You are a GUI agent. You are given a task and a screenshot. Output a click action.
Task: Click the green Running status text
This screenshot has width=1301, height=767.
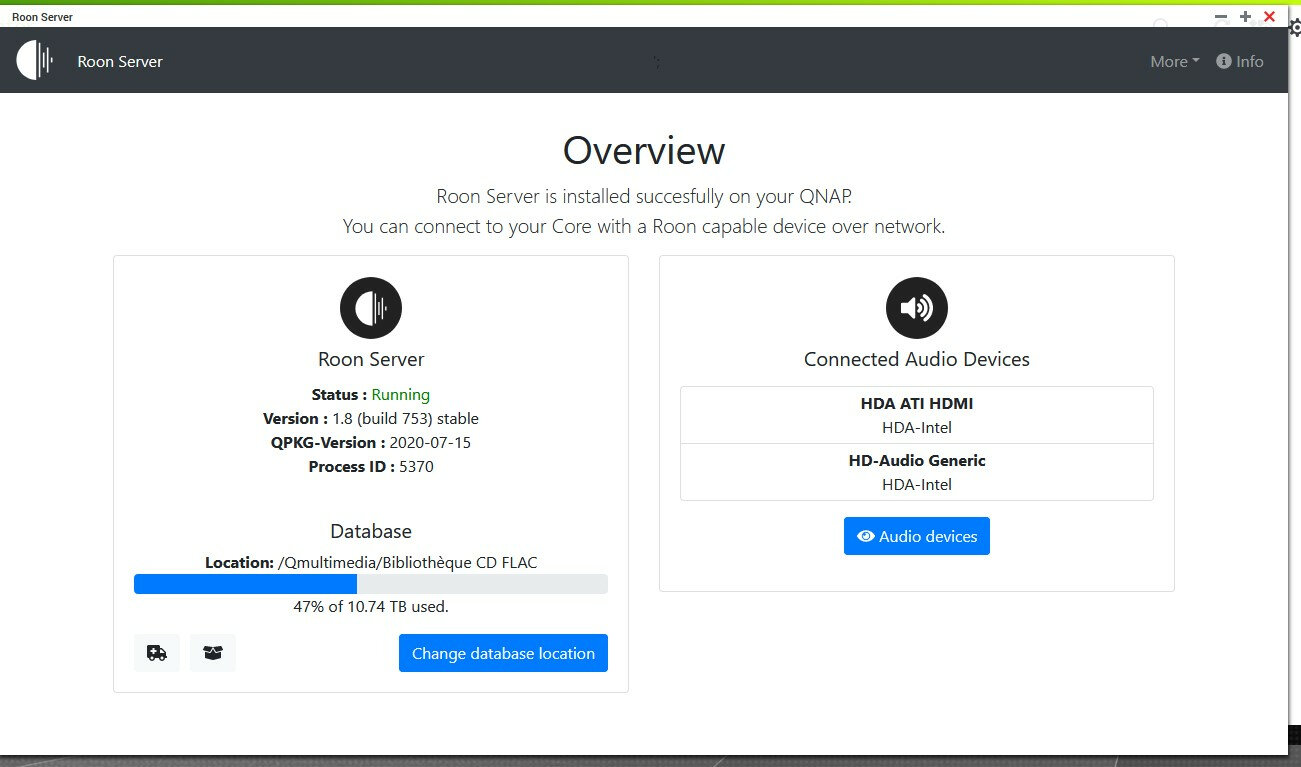(x=401, y=394)
